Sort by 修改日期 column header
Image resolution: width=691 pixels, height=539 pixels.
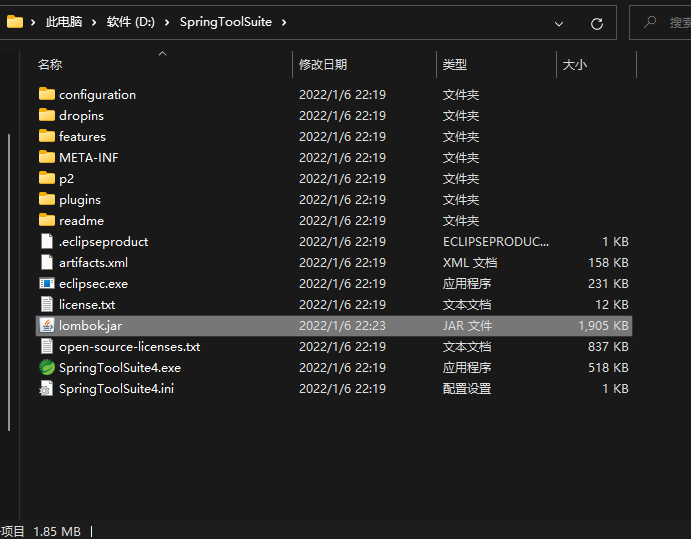point(323,64)
